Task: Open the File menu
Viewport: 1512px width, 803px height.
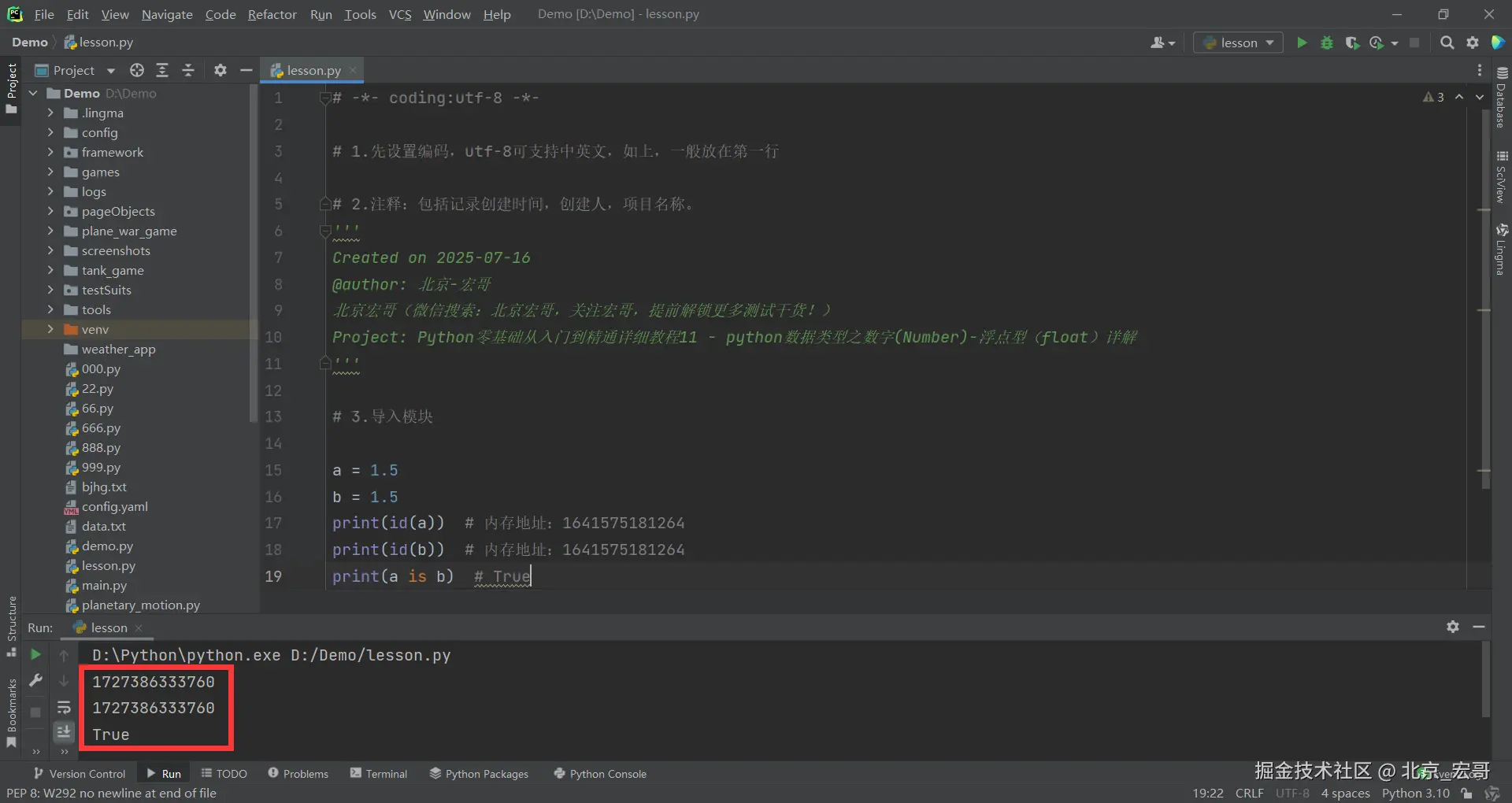Action: pyautogui.click(x=44, y=14)
